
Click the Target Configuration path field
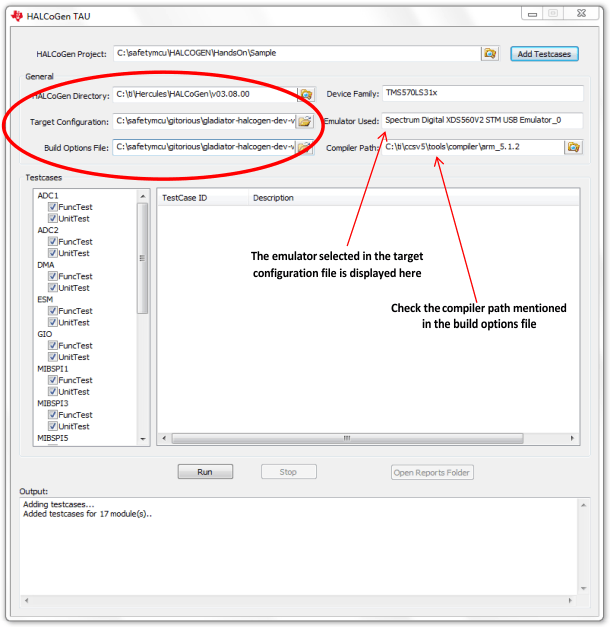tap(204, 121)
